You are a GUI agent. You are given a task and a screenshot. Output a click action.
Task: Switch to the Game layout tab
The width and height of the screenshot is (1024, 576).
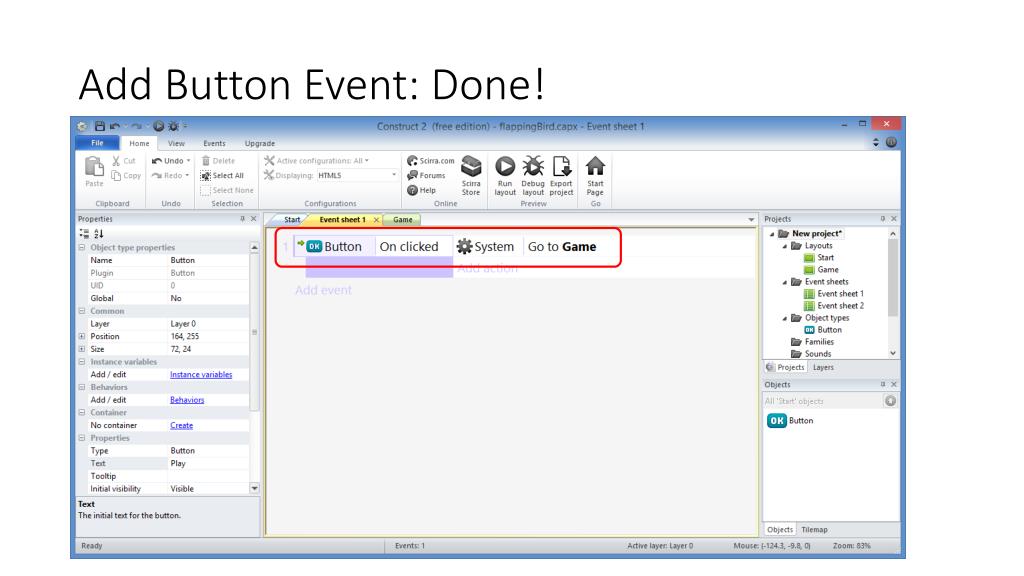pos(402,219)
